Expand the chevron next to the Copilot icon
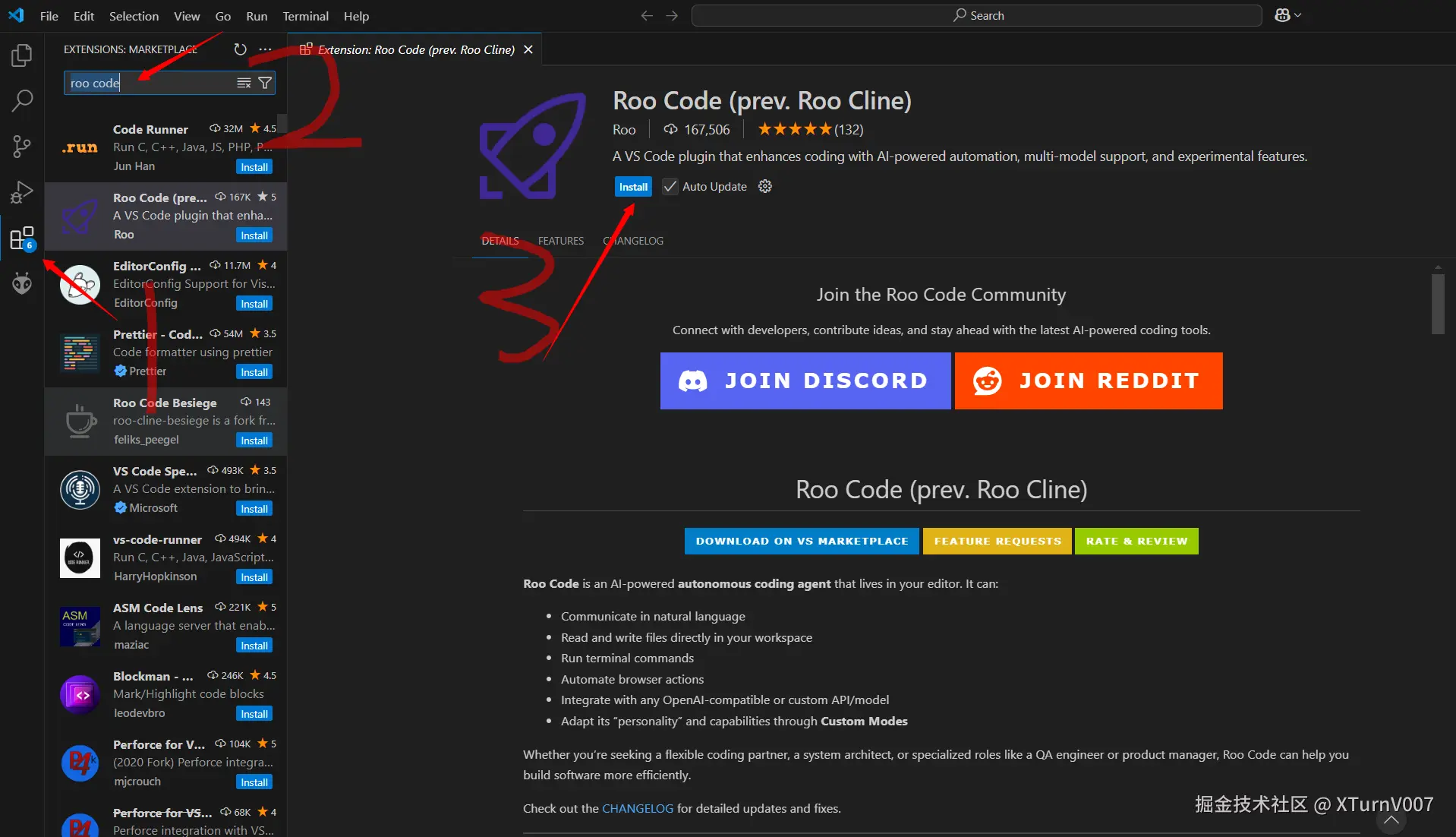The width and height of the screenshot is (1456, 837). 1297,14
